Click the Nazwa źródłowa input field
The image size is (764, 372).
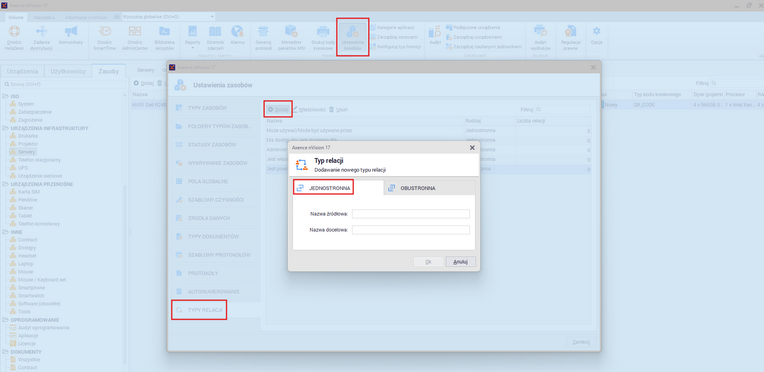pyautogui.click(x=411, y=214)
